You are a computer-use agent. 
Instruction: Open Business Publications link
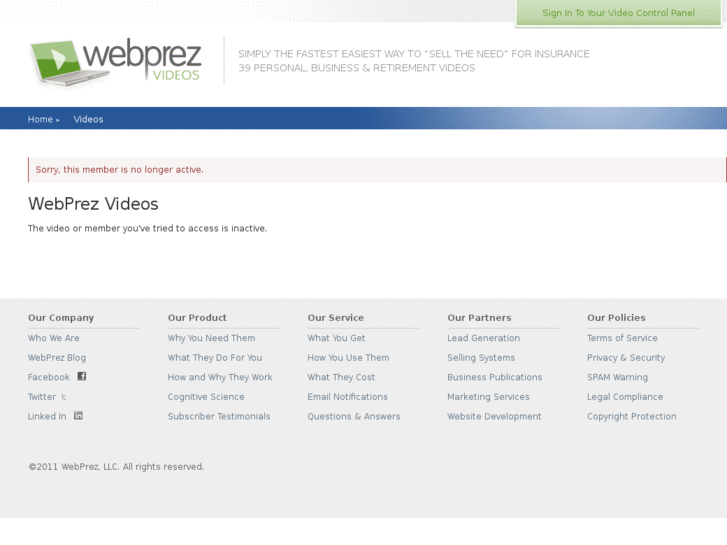click(x=495, y=377)
